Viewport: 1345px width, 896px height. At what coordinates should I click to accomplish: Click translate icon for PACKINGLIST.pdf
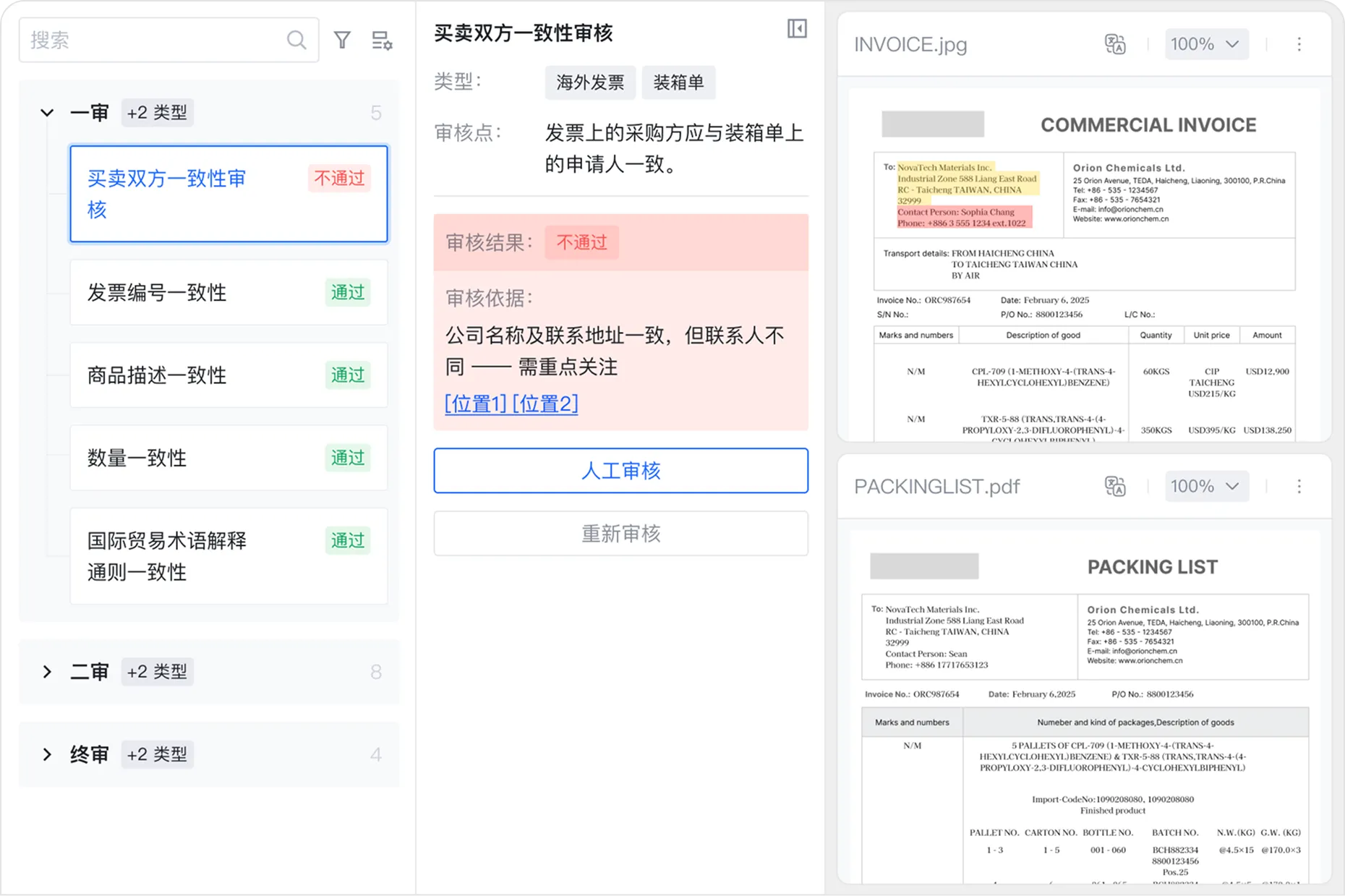(1115, 486)
